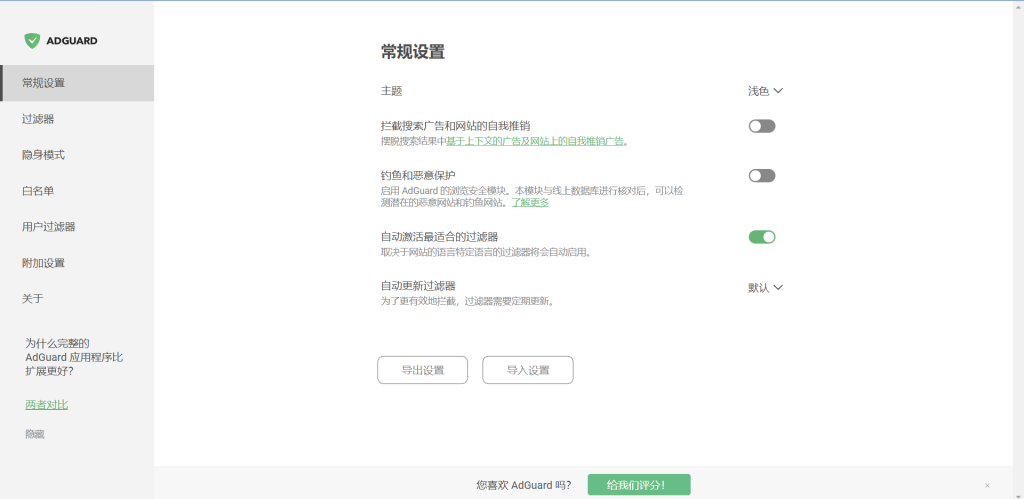
Task: Open the 基于上下文的广告及网站上的自我推销广告 link
Action: pos(535,140)
